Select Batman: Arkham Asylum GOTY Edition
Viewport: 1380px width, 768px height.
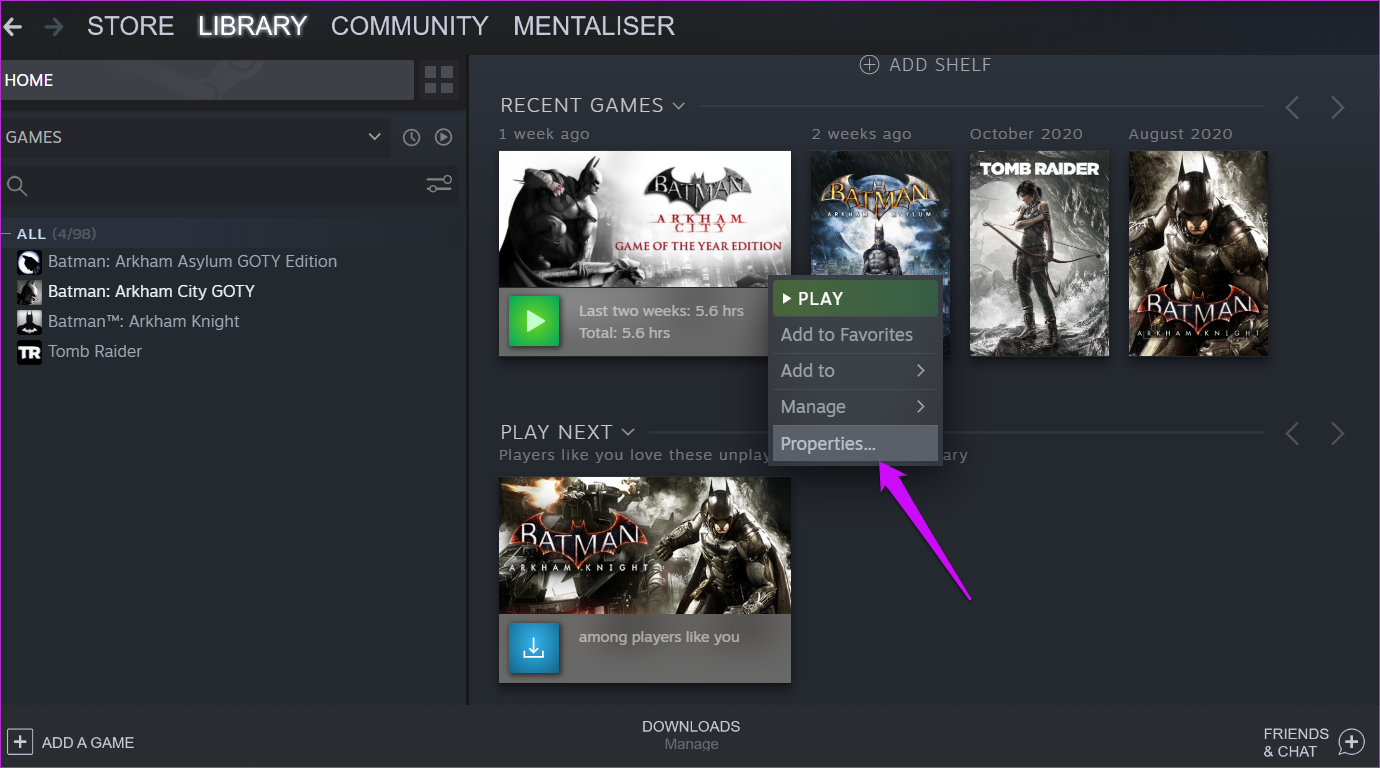192,262
